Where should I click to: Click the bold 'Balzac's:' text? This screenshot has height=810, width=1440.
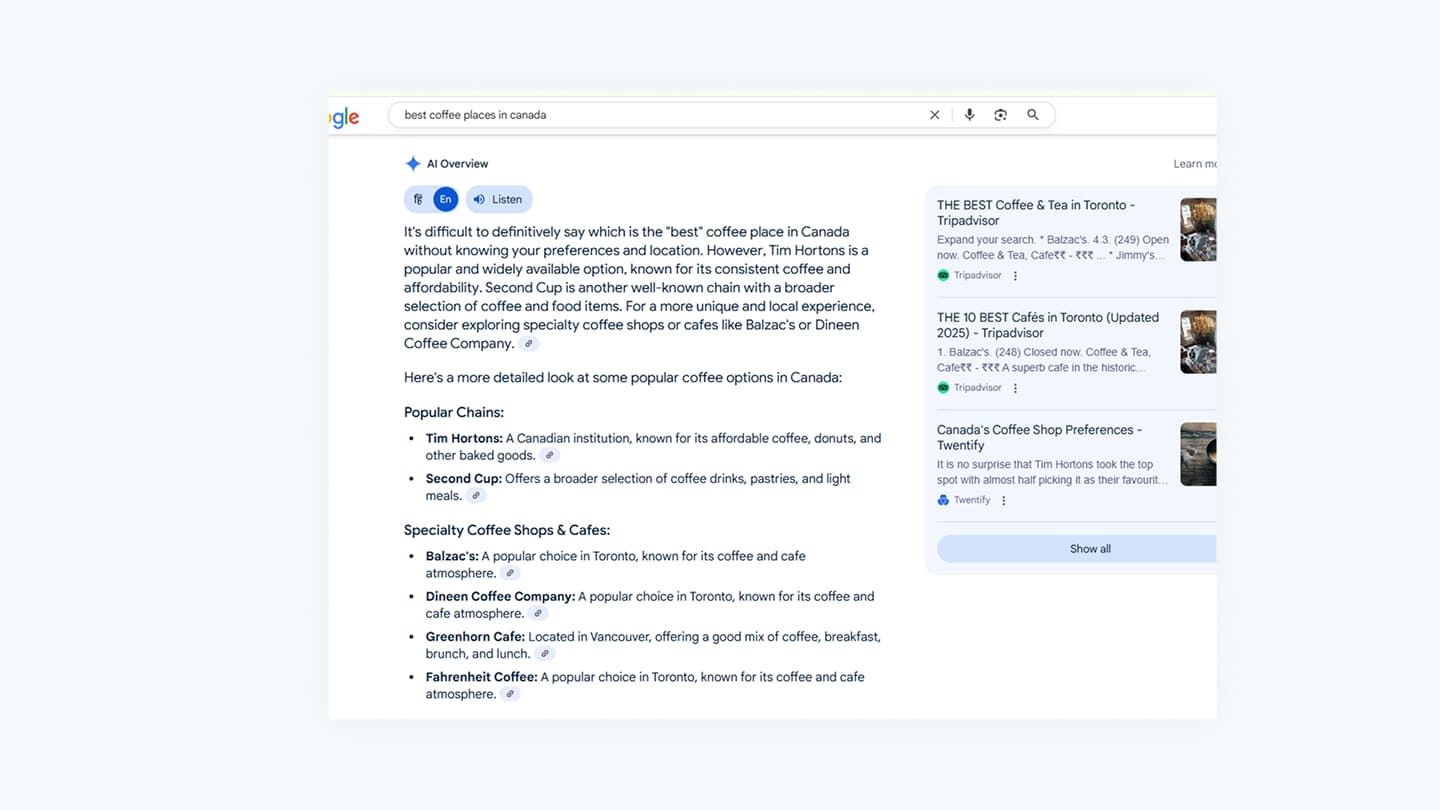click(x=452, y=556)
